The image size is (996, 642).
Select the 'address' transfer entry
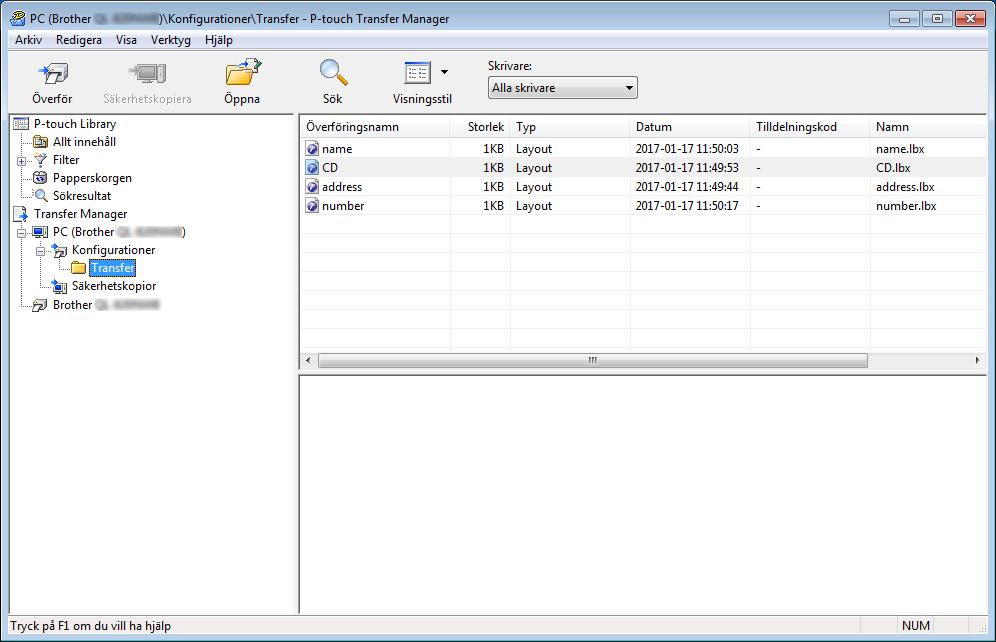coord(342,187)
